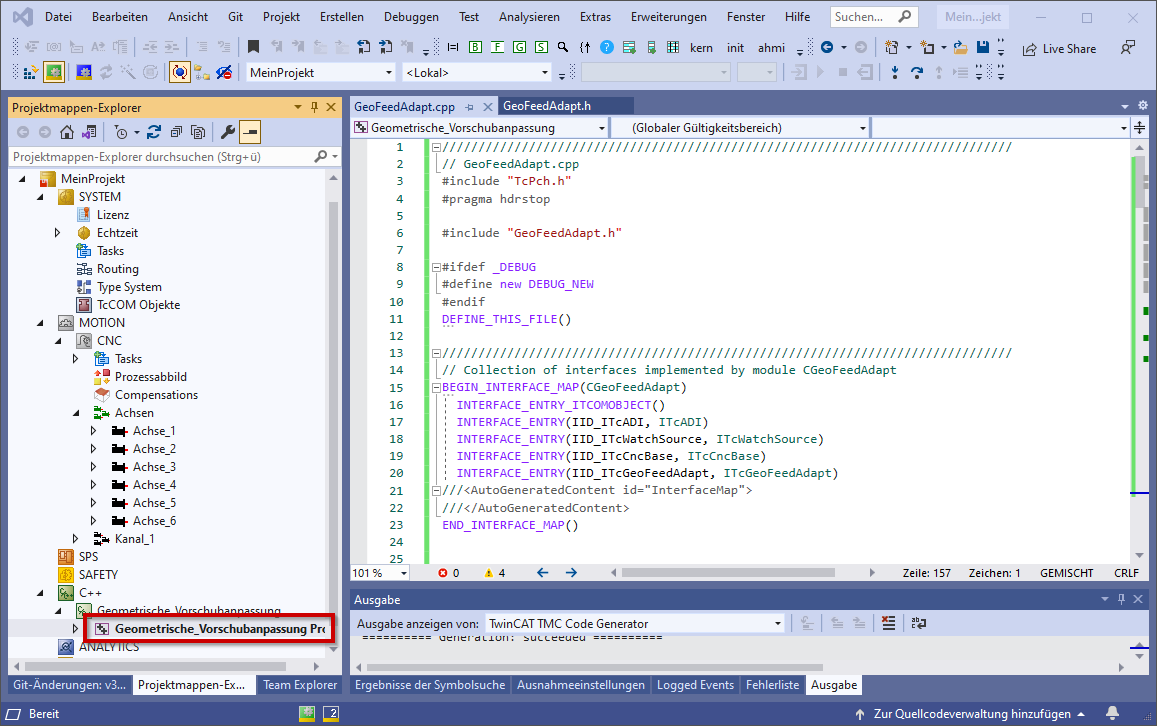This screenshot has height=726, width=1157.
Task: Click the Suchen box in title bar
Action: point(874,16)
